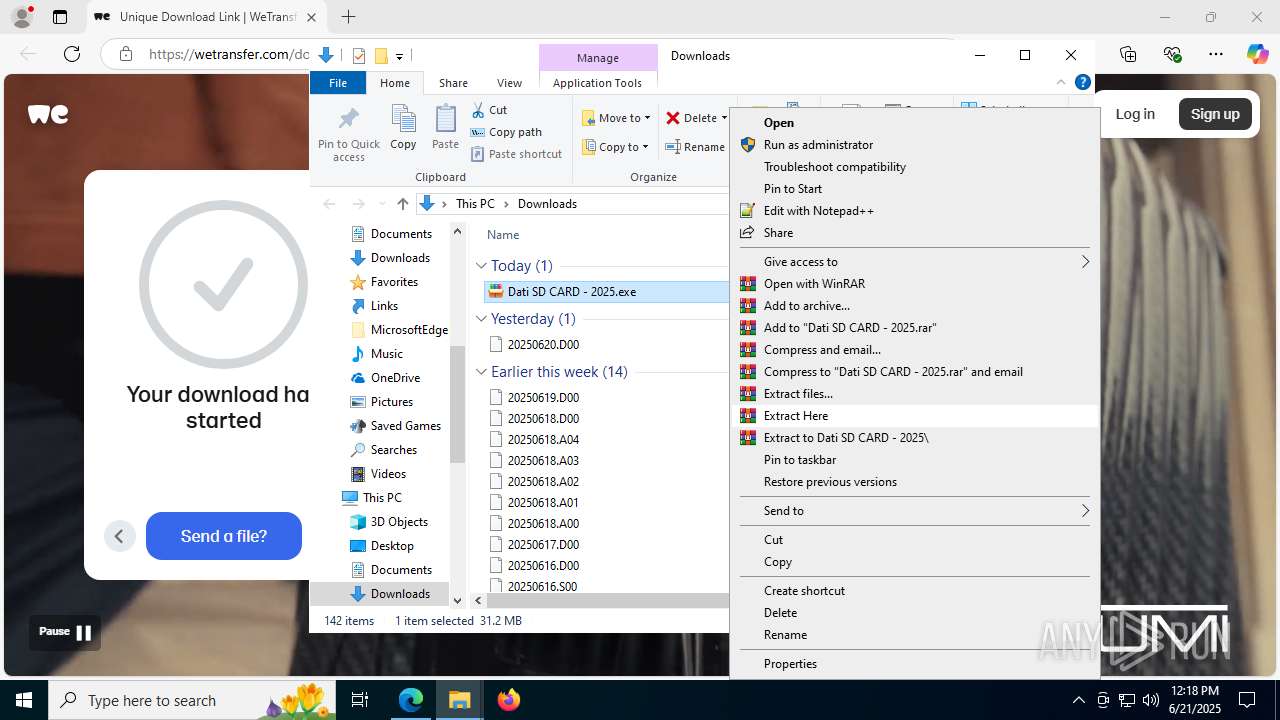
Task: Click the Cut scissors icon
Action: pos(490,110)
